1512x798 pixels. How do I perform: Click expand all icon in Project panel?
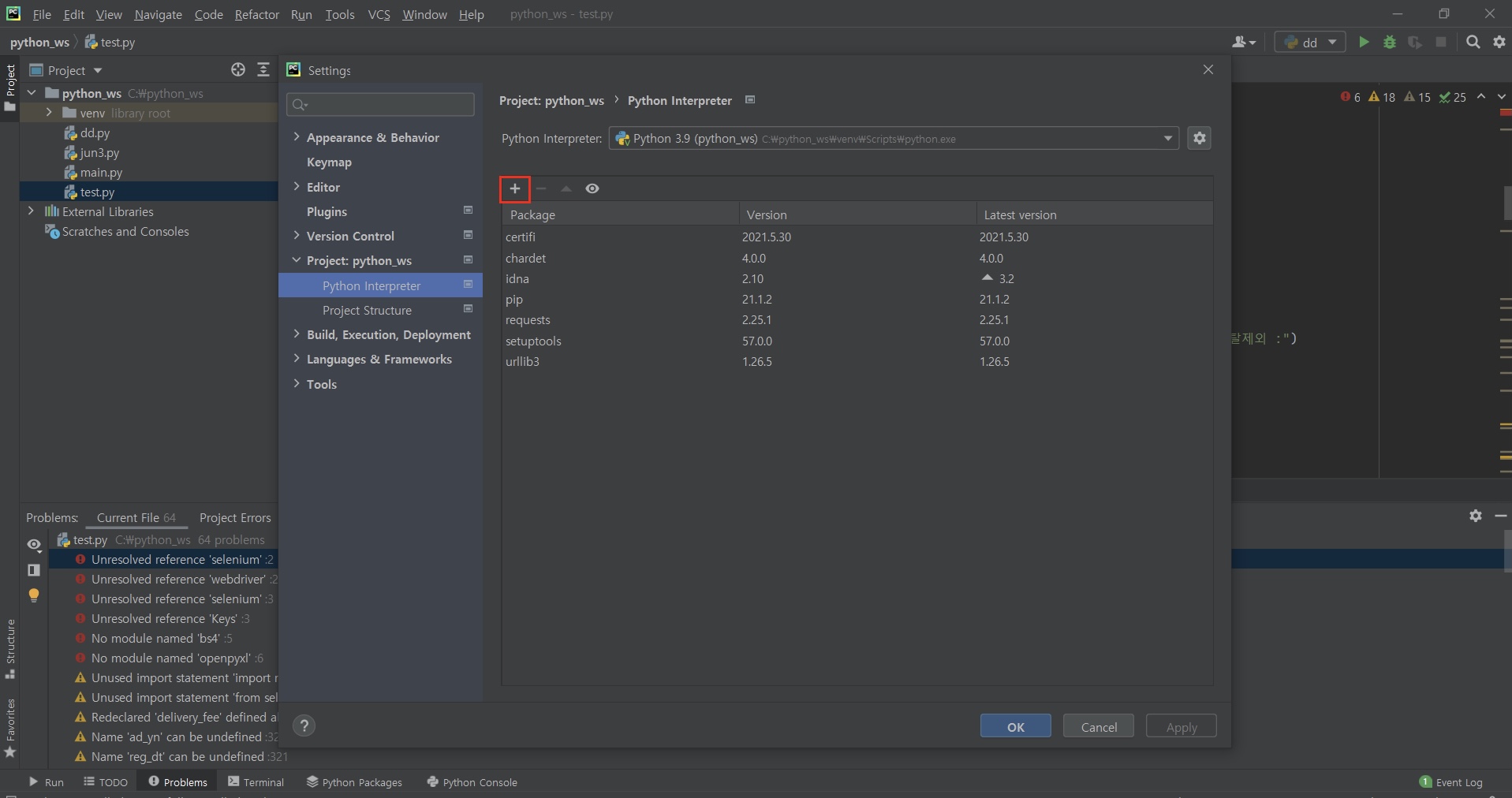point(263,70)
